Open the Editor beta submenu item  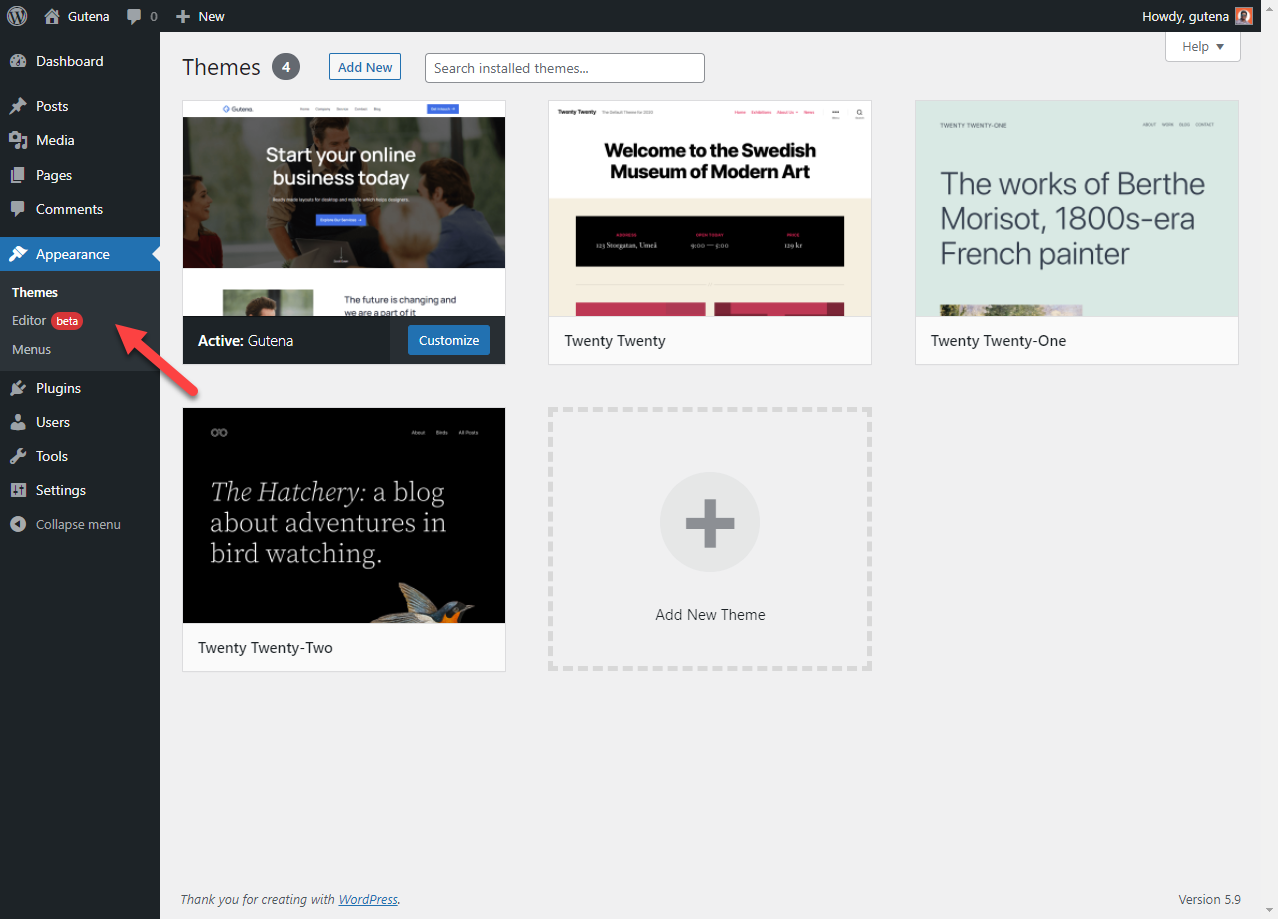(x=47, y=321)
